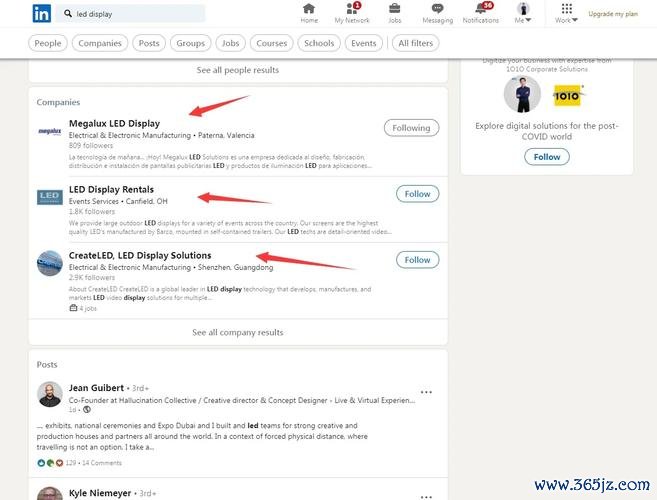Click '1.8K followers' under LED Display Rentals
657x500 pixels.
[92, 211]
